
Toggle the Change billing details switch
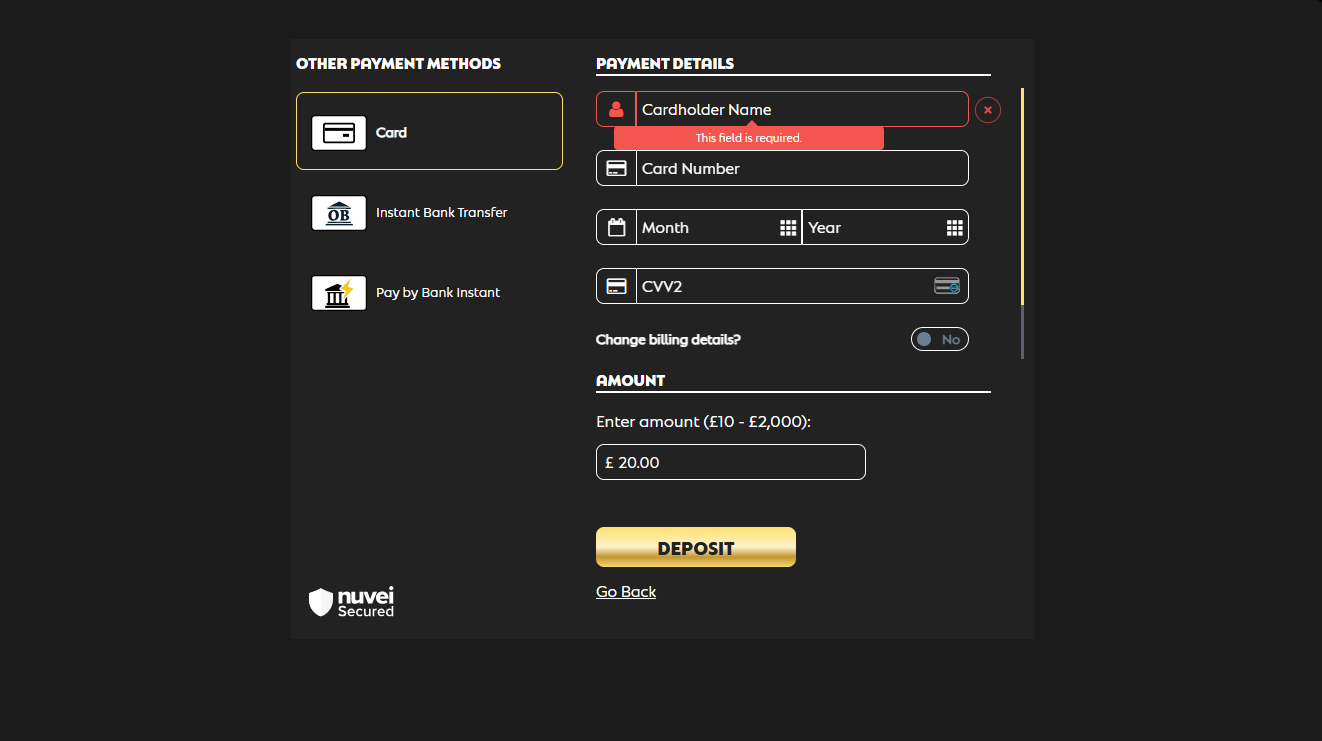939,339
